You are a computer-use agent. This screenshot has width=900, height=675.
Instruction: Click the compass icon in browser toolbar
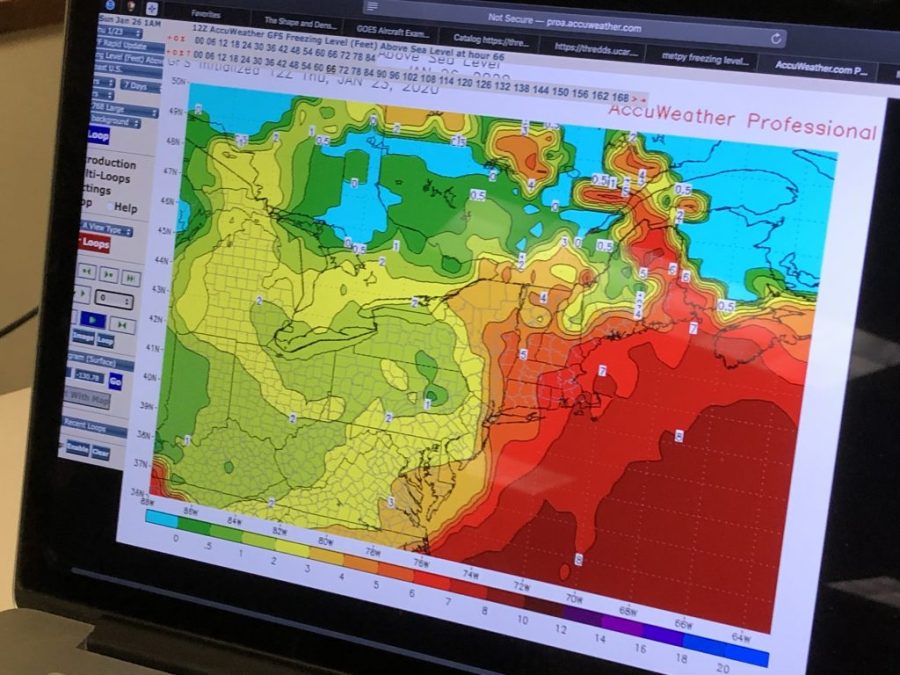point(152,9)
